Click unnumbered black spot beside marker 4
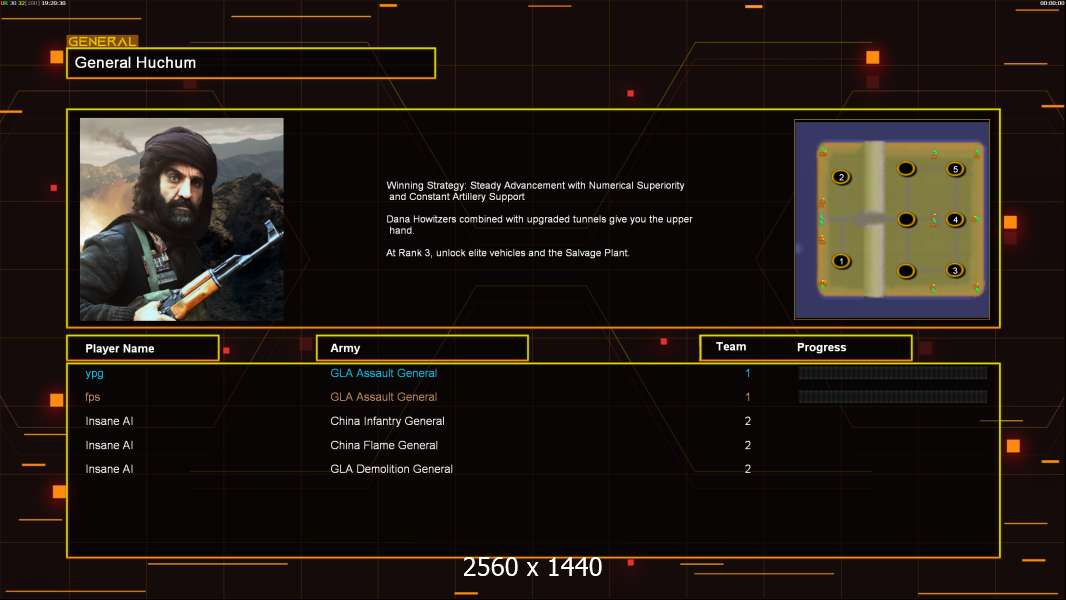The height and width of the screenshot is (600, 1066). (906, 219)
